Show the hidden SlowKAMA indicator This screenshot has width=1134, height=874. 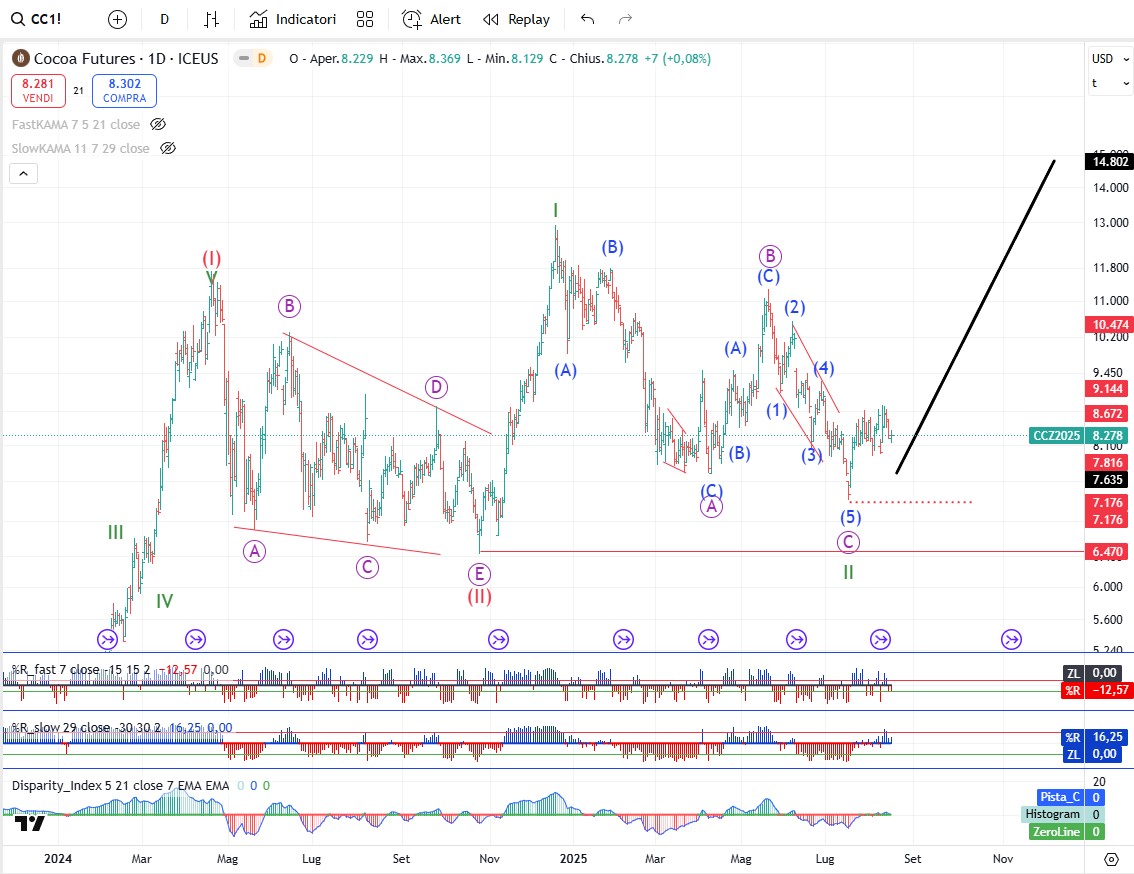pos(168,148)
